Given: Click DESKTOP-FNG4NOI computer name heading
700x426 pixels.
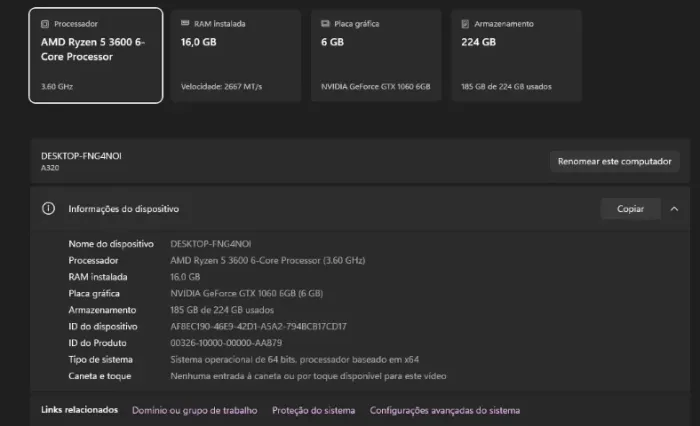Looking at the screenshot, I should [81, 156].
